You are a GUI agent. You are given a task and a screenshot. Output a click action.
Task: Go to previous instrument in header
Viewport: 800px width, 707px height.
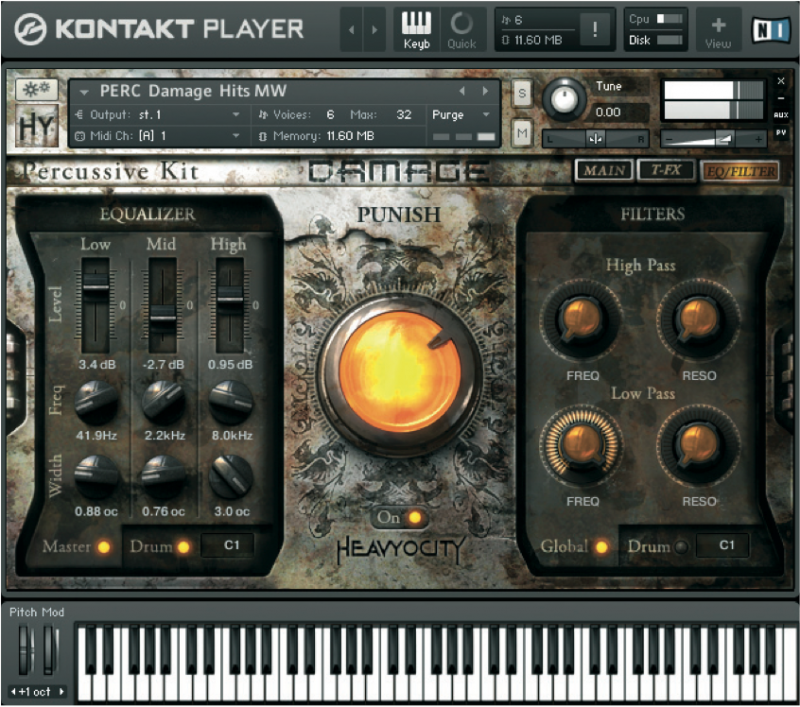[x=352, y=30]
